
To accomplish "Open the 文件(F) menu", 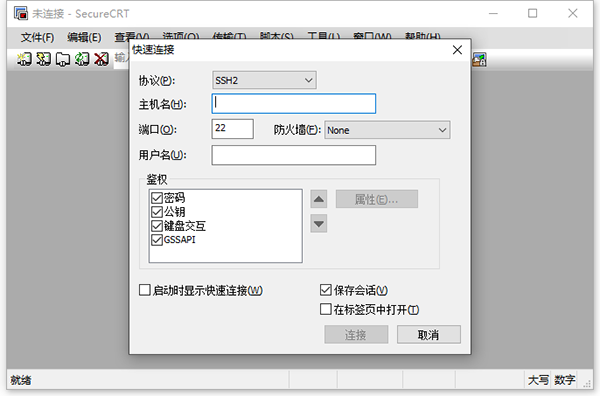I will point(38,37).
